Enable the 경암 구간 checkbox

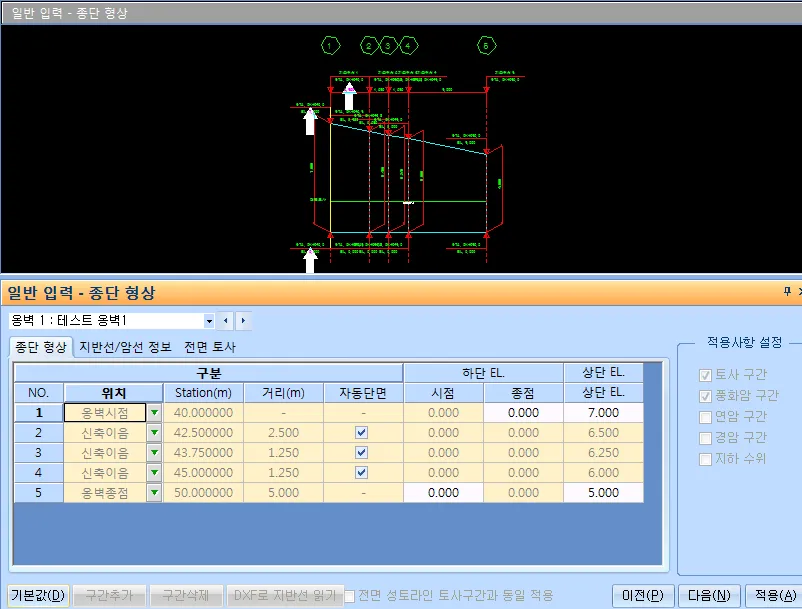coord(705,438)
